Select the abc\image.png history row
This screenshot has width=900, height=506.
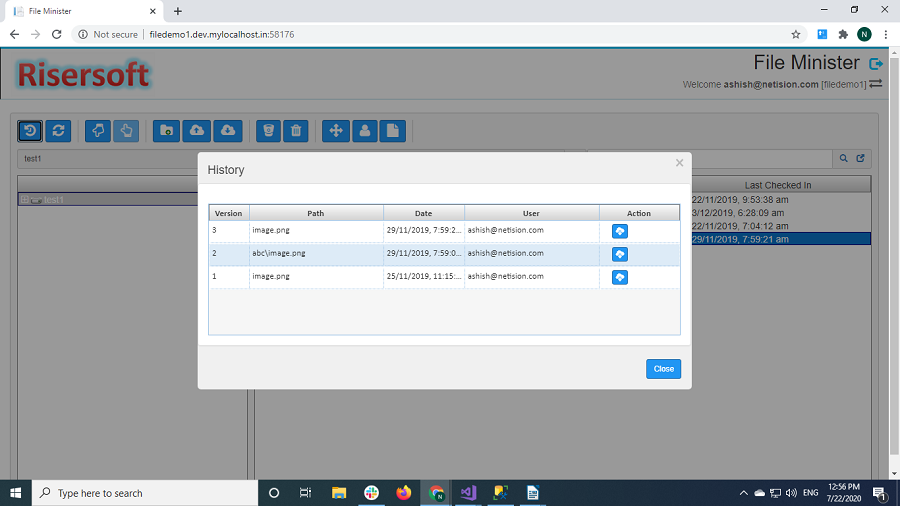315,254
